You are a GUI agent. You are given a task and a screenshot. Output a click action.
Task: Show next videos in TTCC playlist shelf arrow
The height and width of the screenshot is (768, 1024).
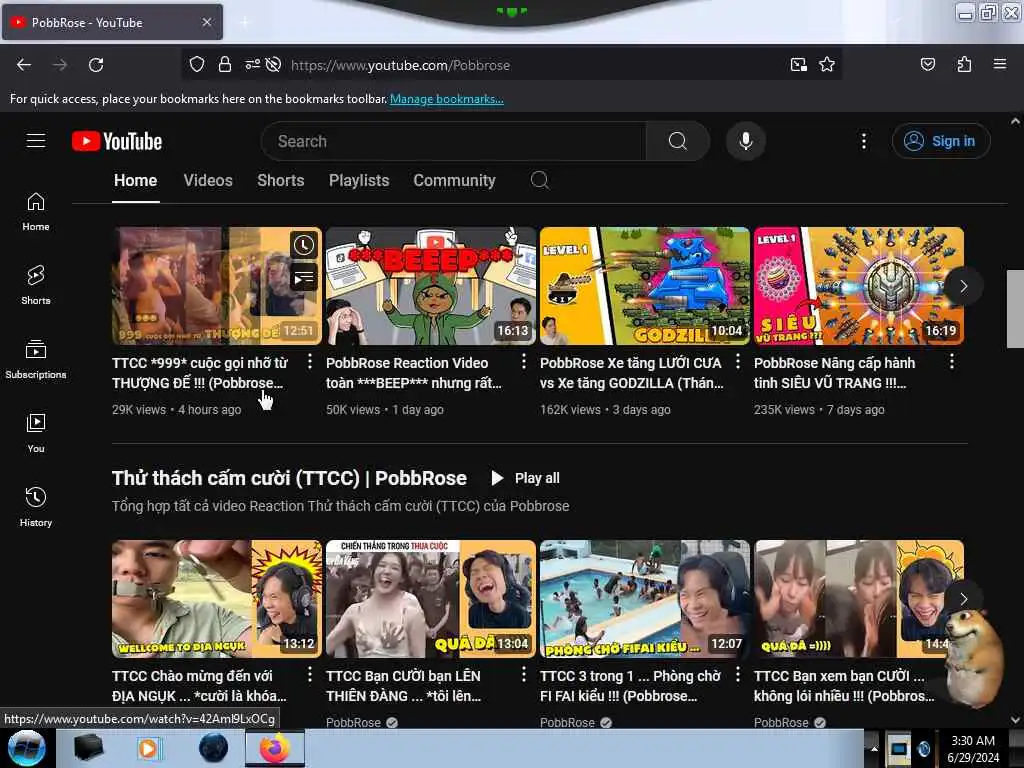[x=963, y=599]
